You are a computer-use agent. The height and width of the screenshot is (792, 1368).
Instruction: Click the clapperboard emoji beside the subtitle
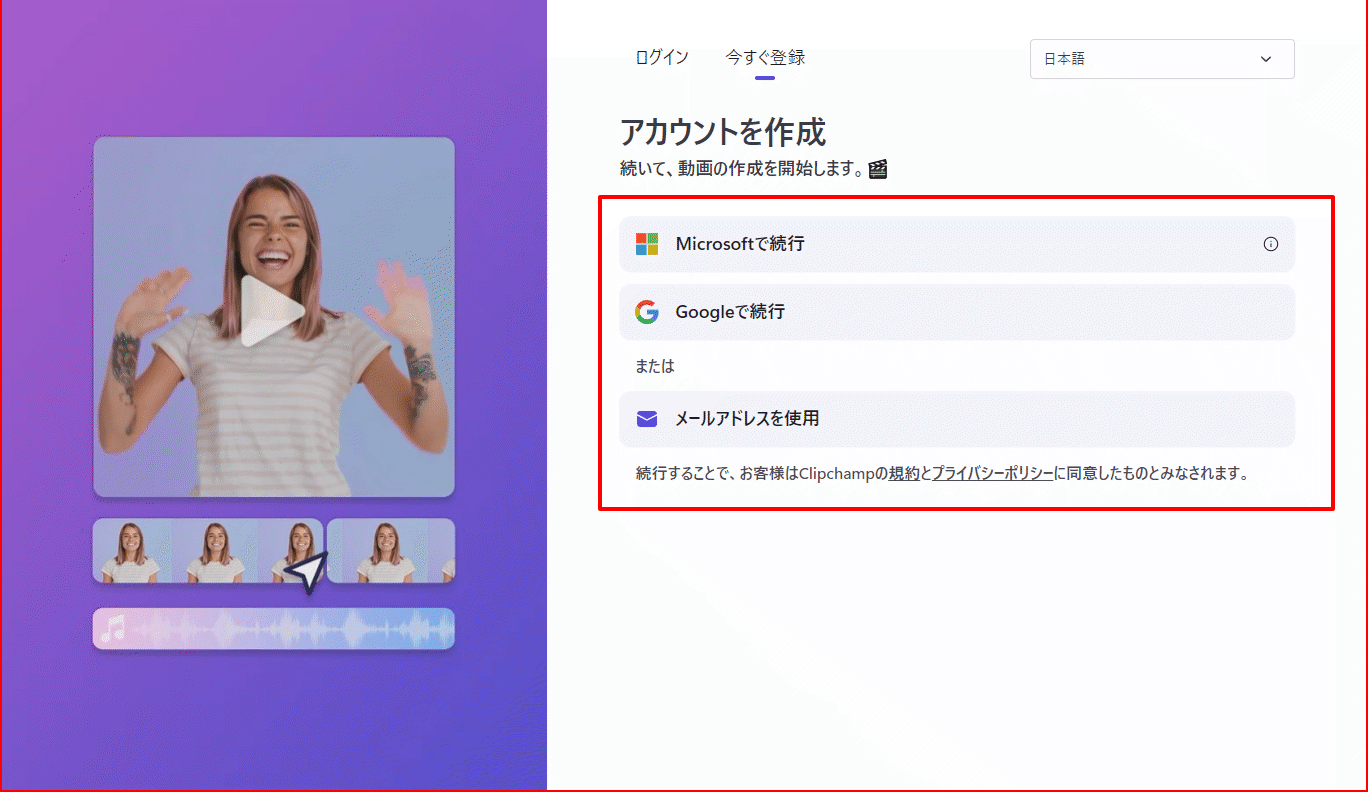[x=878, y=169]
